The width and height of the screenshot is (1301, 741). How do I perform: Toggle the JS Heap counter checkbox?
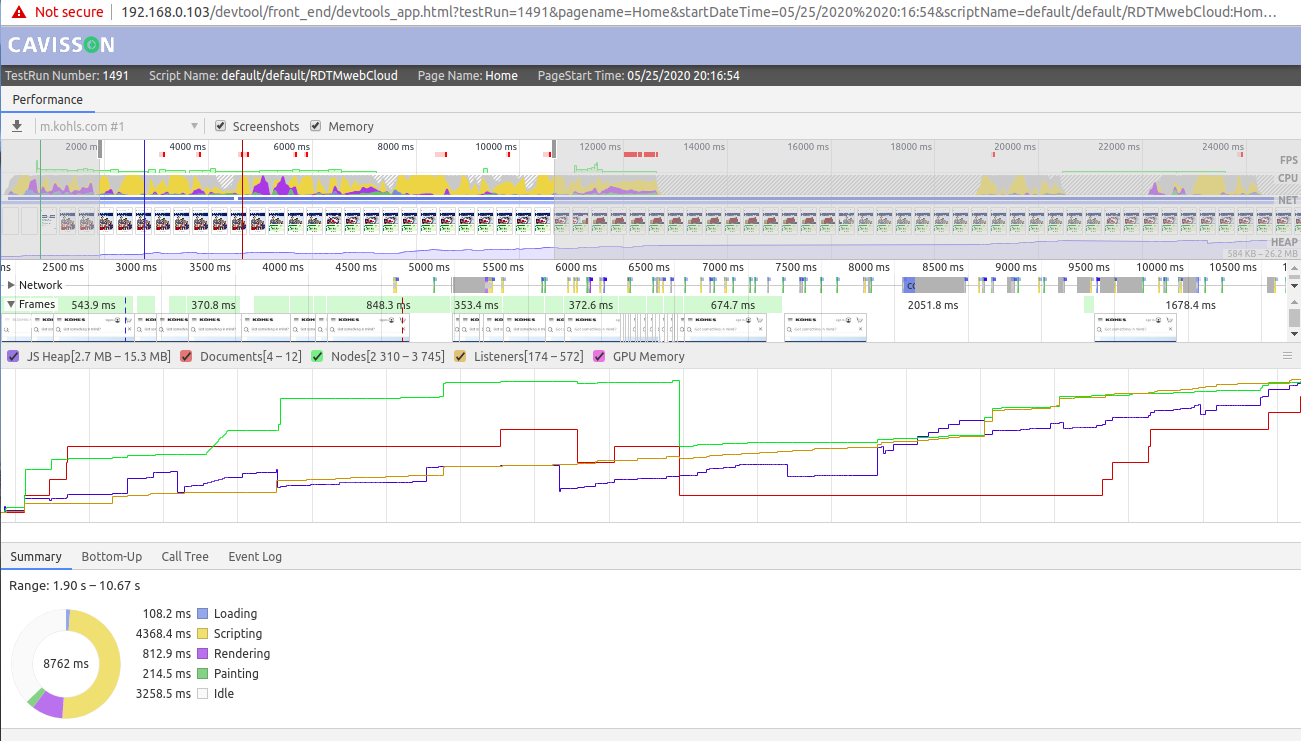pyautogui.click(x=14, y=356)
